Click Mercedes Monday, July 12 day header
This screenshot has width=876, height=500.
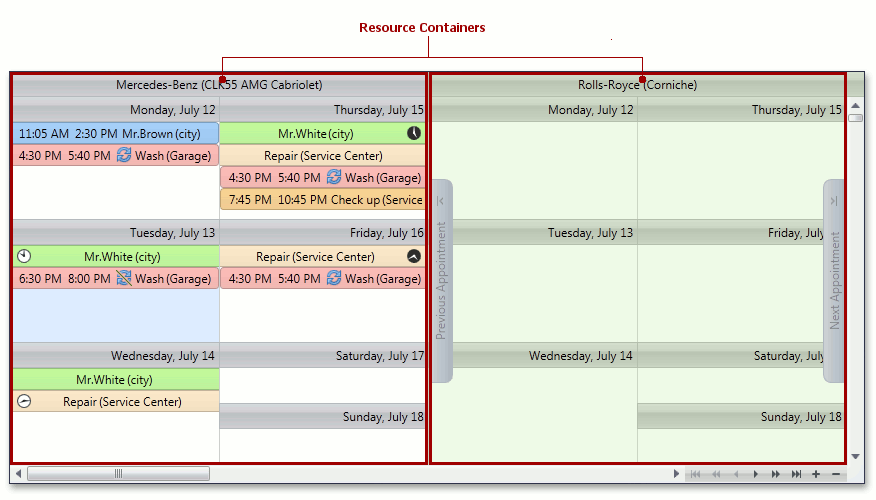116,109
